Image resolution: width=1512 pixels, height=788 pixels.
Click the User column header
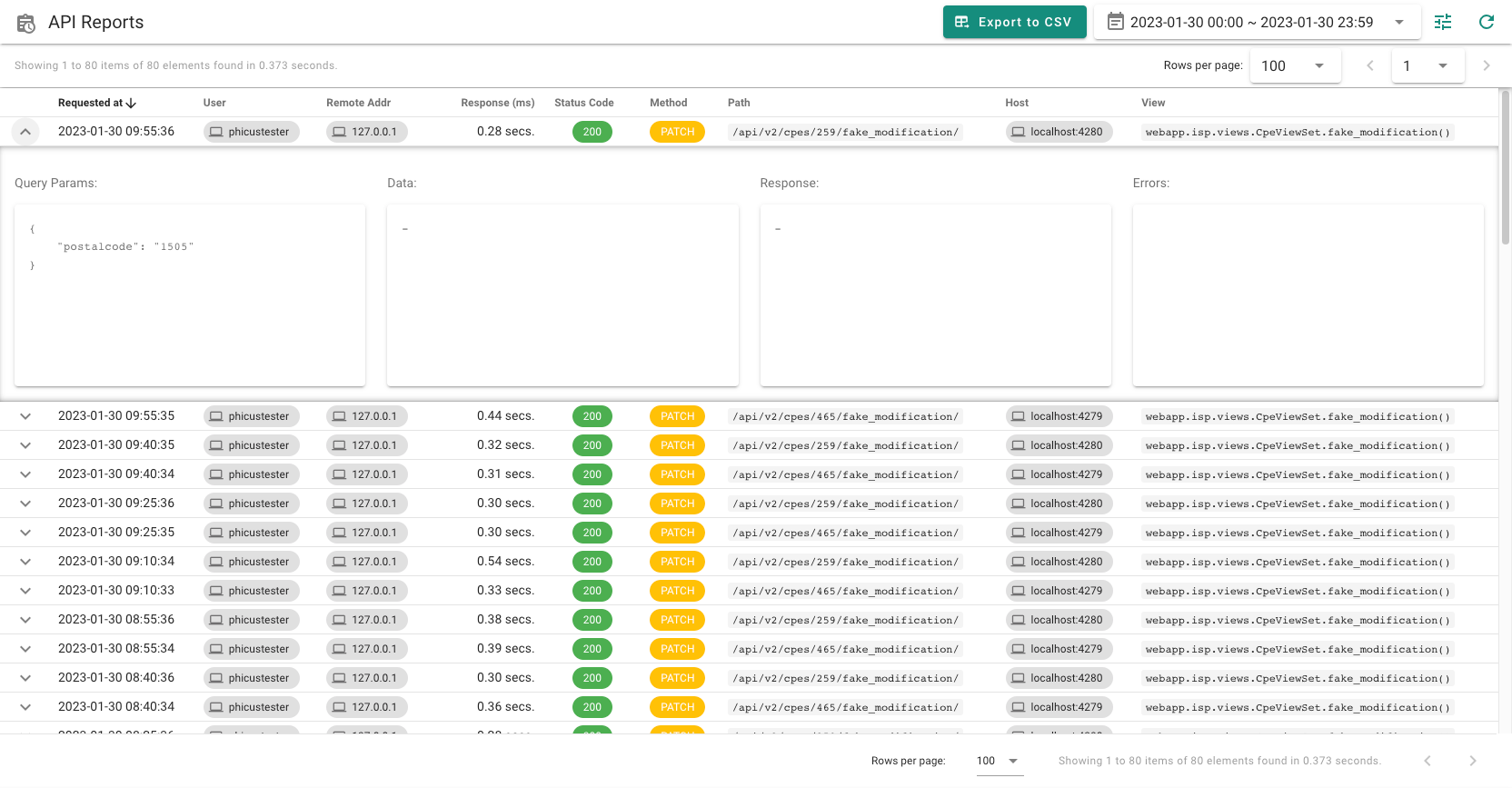pos(214,103)
